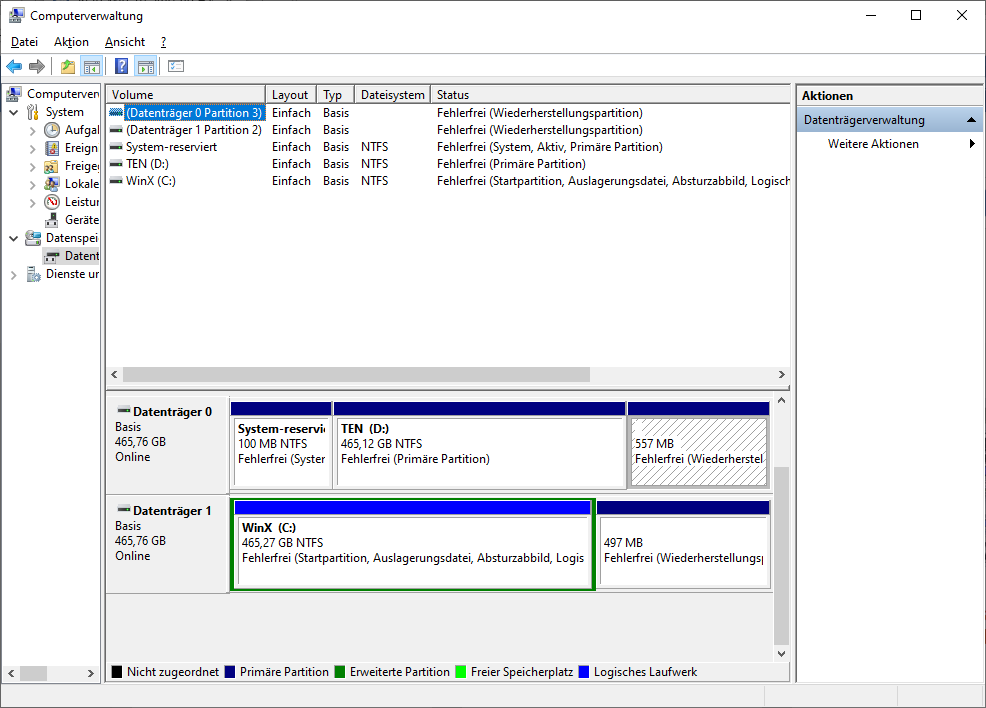Click the Logisches Laufwerk legend swatch
This screenshot has width=986, height=708.
(x=584, y=672)
